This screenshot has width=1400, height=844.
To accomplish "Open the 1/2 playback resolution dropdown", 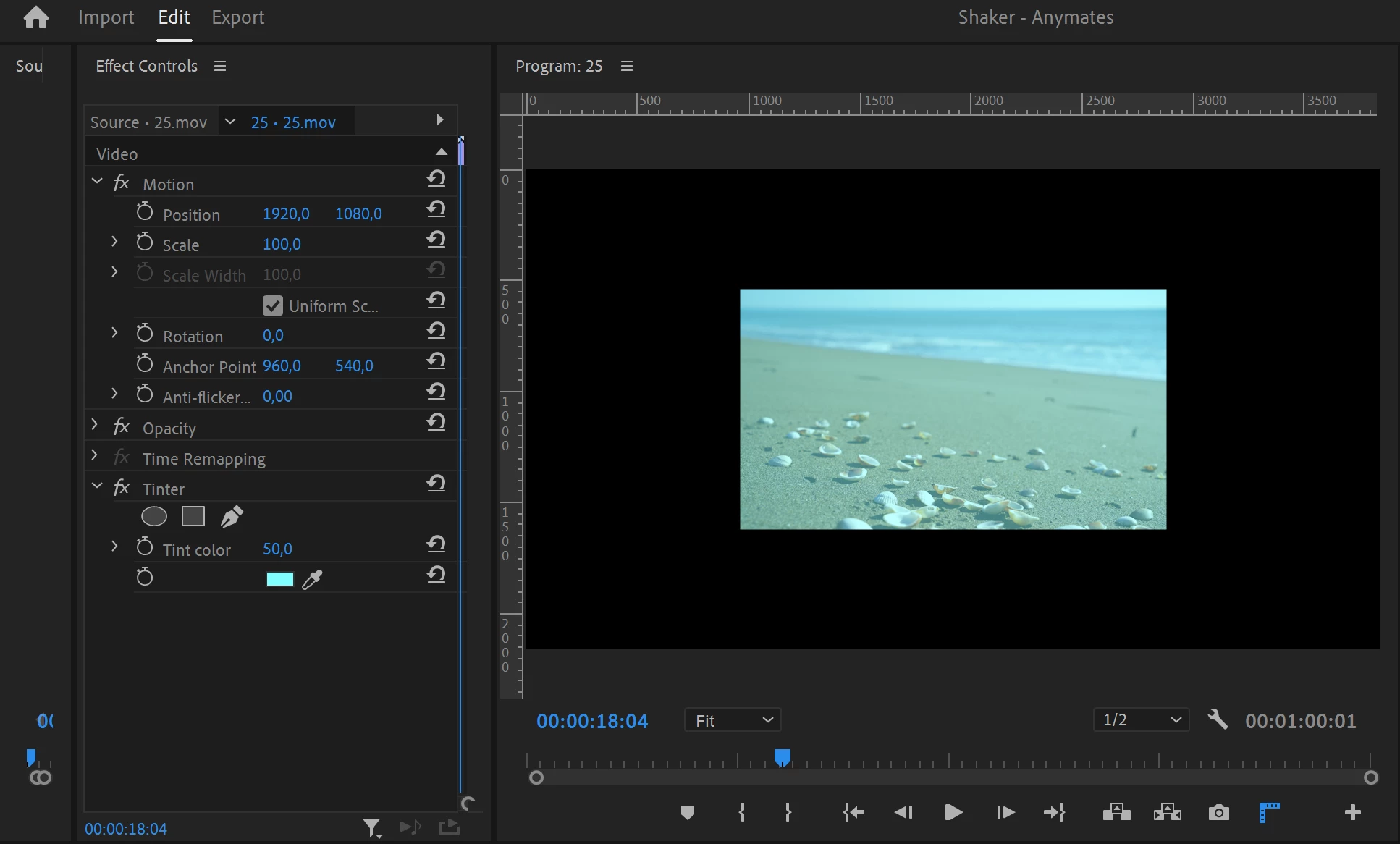I will click(x=1141, y=719).
